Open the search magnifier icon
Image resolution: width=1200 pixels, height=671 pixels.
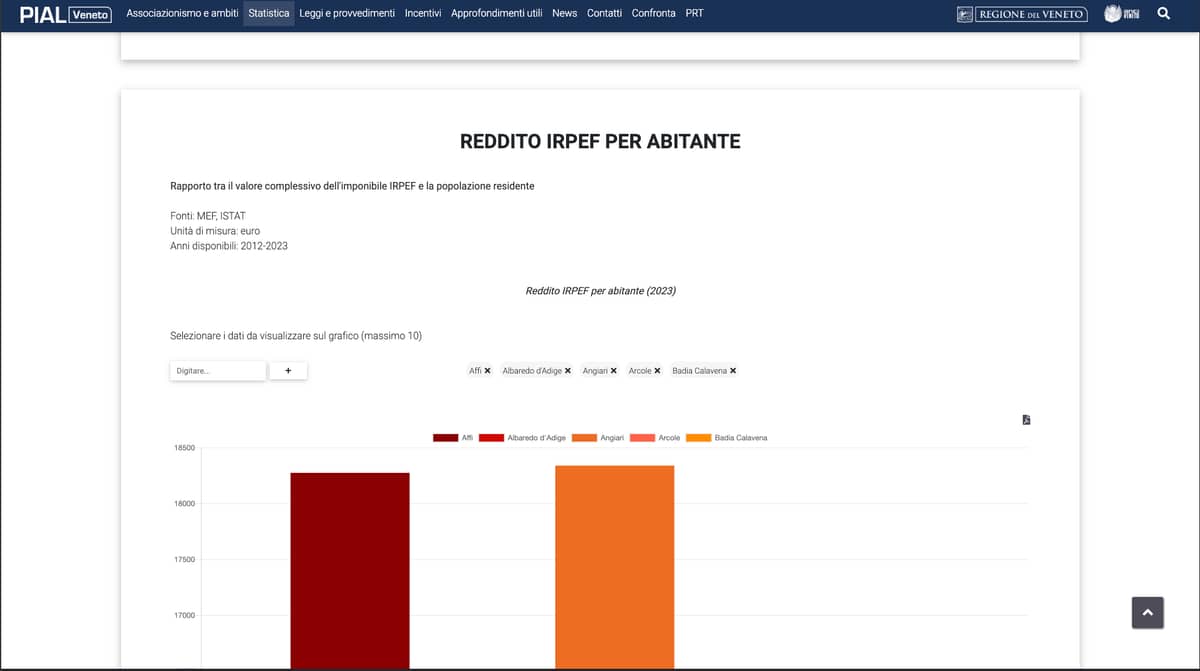coord(1163,14)
